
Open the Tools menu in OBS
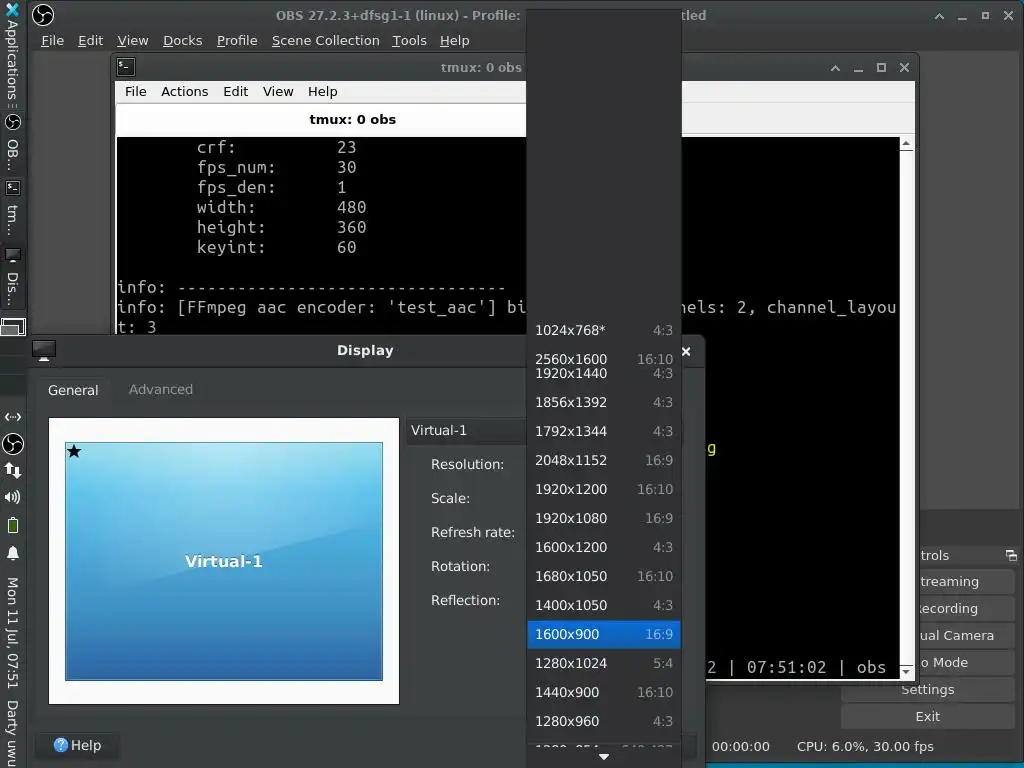[x=409, y=40]
